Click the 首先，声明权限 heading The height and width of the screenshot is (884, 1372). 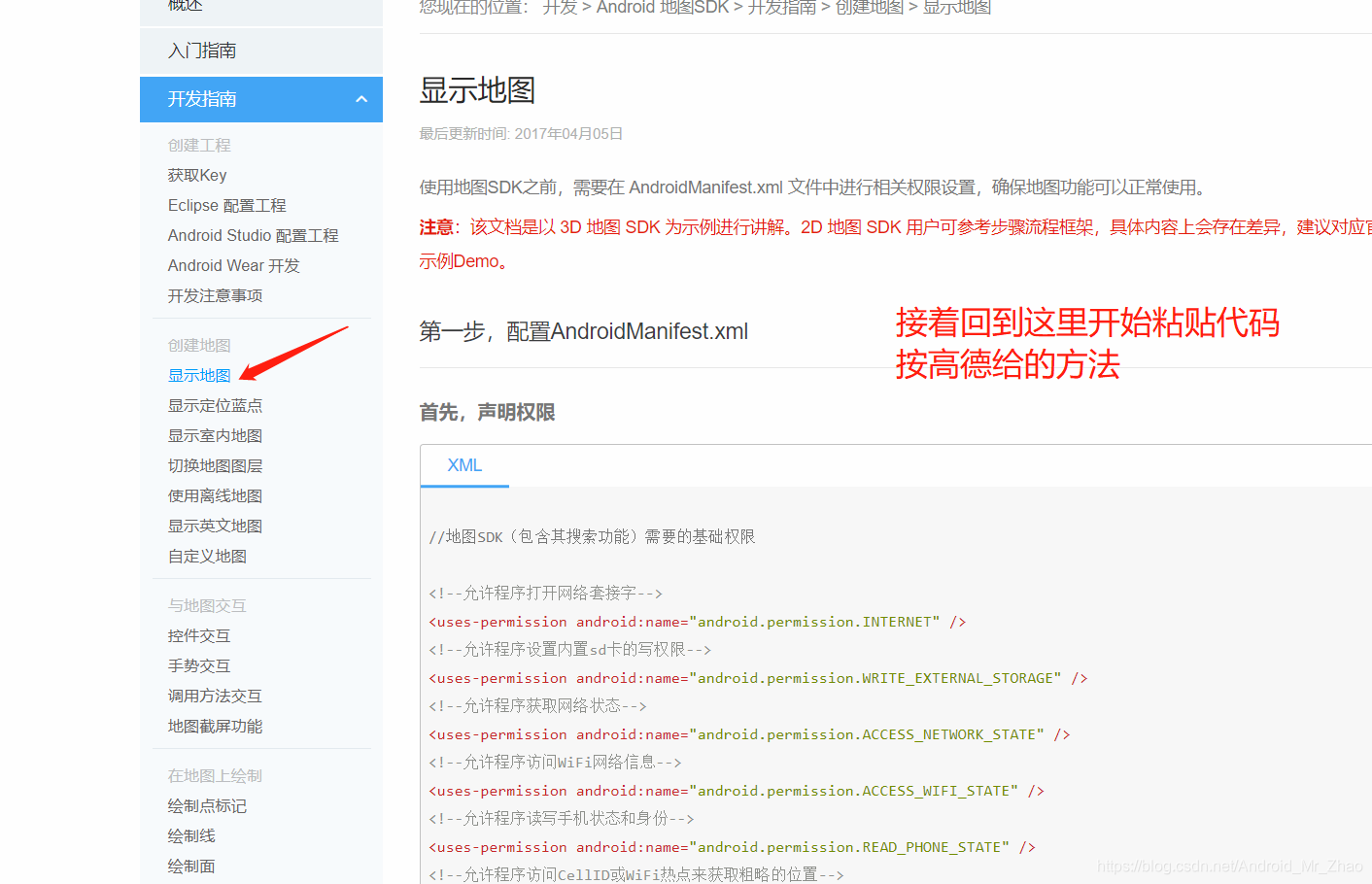pyautogui.click(x=487, y=412)
